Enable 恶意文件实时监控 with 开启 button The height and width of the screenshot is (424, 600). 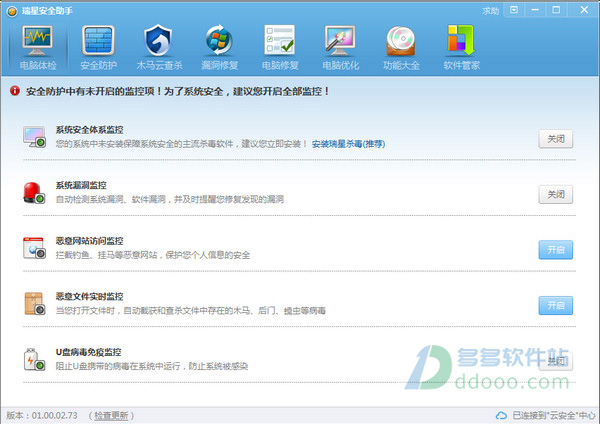[x=556, y=305]
